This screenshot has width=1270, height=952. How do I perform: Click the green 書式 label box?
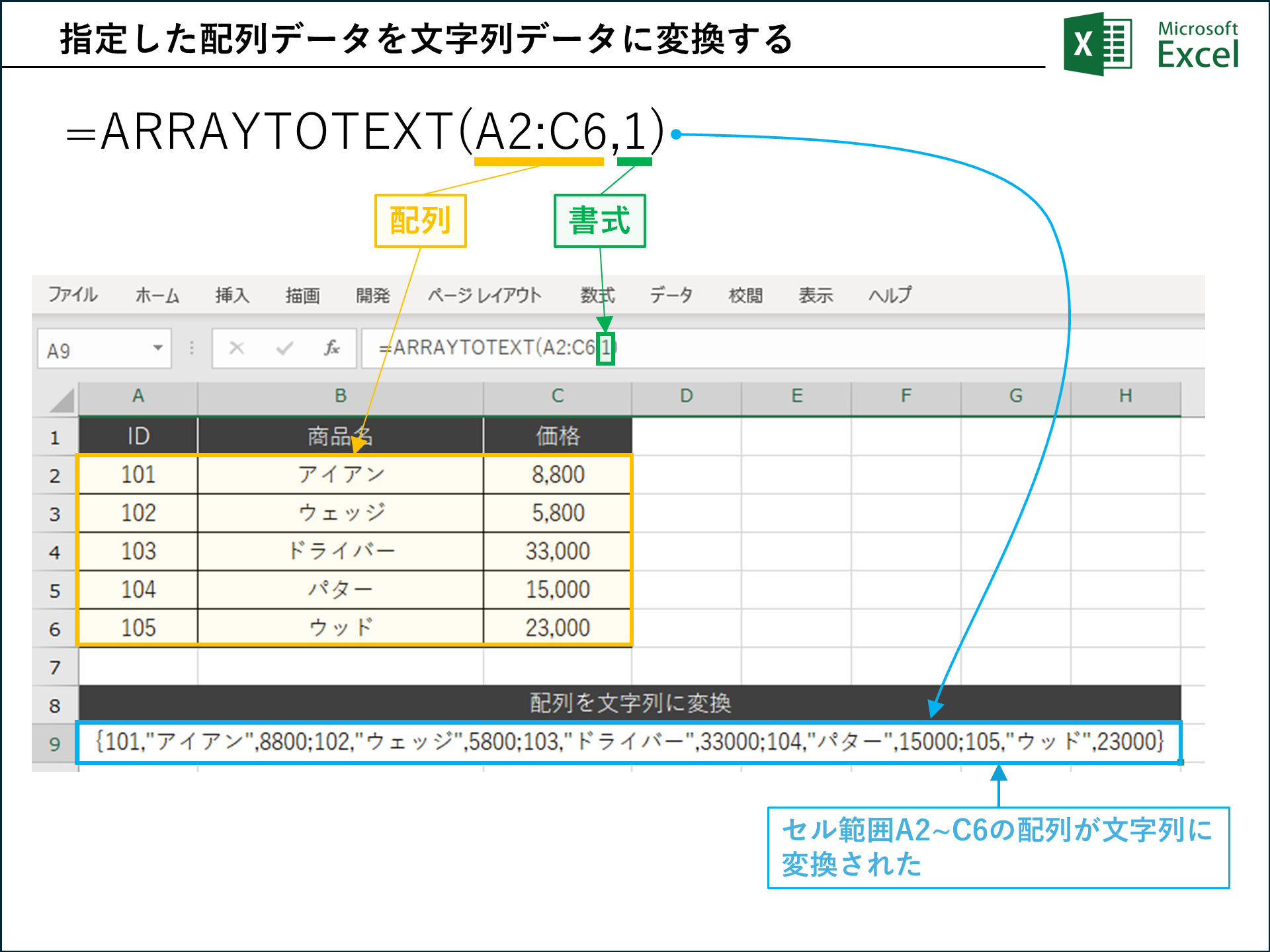599,221
